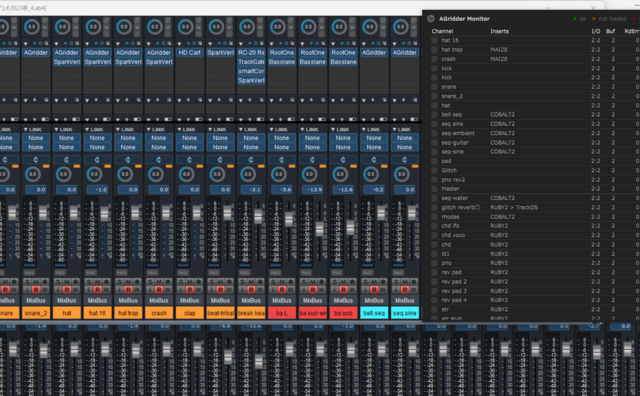Screen dimensions: 640x396
Task: Open MixBus output selector on seq sine channel
Action: click(x=404, y=300)
